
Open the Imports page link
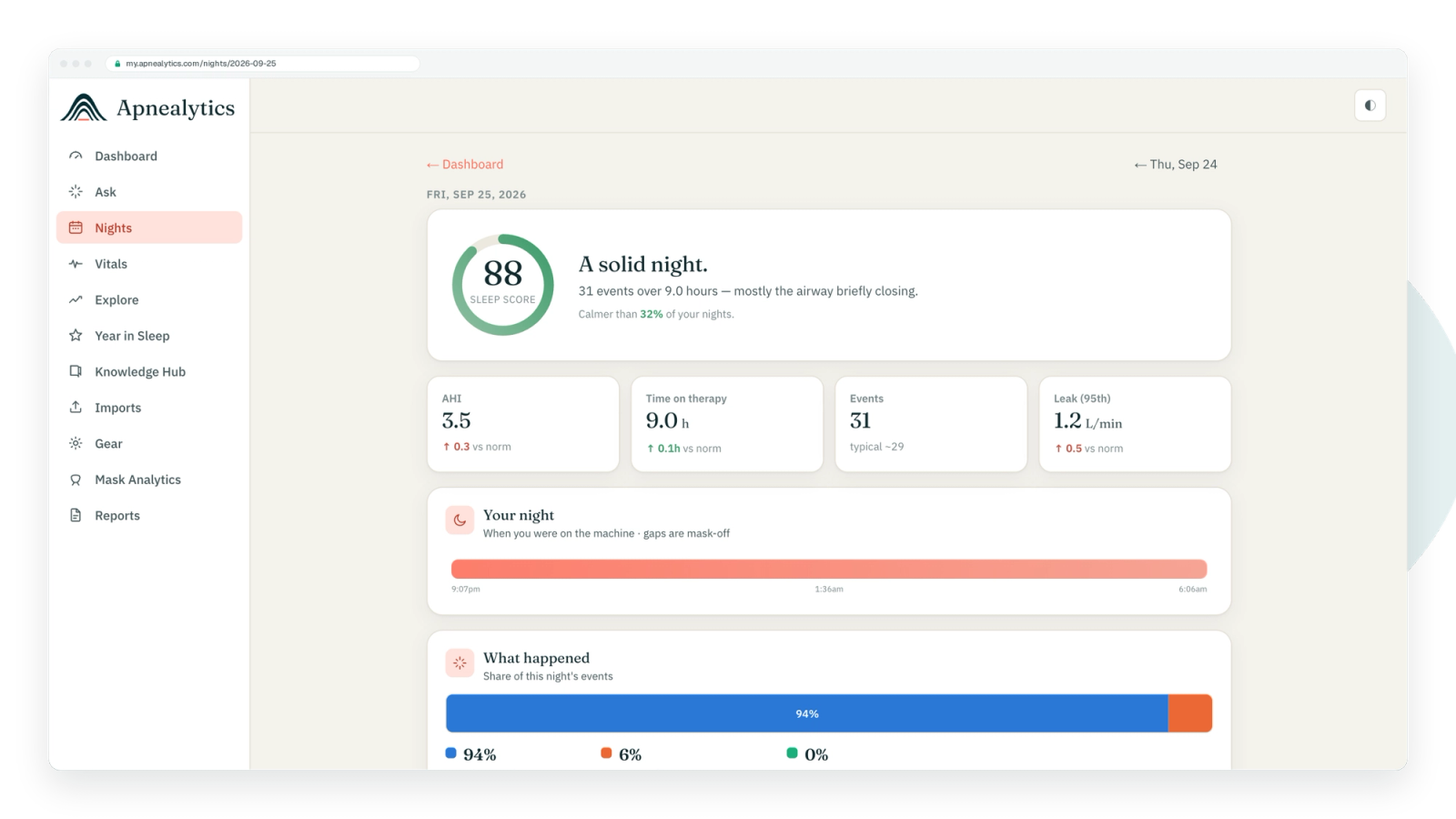(x=149, y=408)
